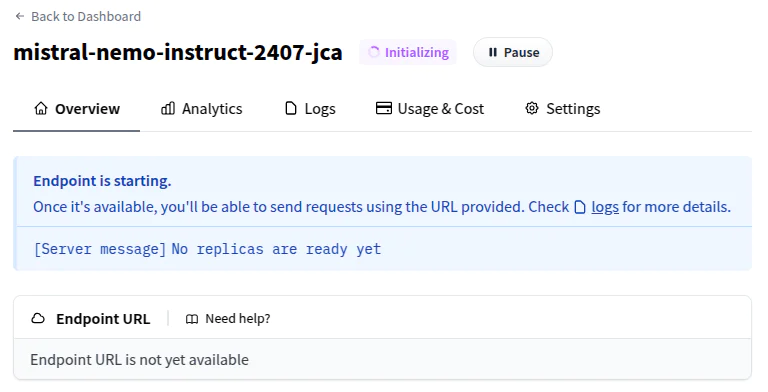Click the book icon next to Need help?
Image resolution: width=768 pixels, height=392 pixels.
point(192,319)
